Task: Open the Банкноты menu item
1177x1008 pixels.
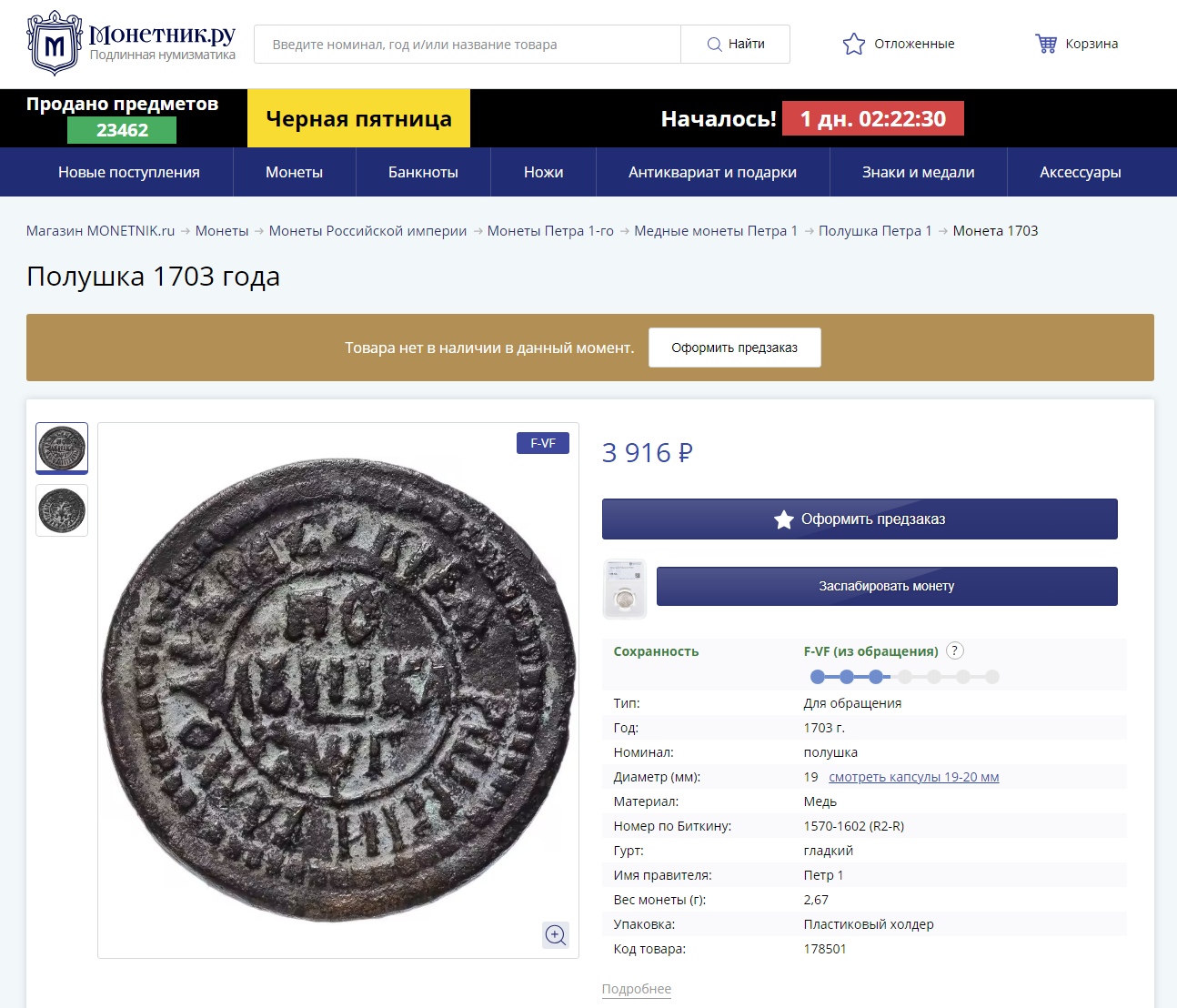Action: [423, 172]
